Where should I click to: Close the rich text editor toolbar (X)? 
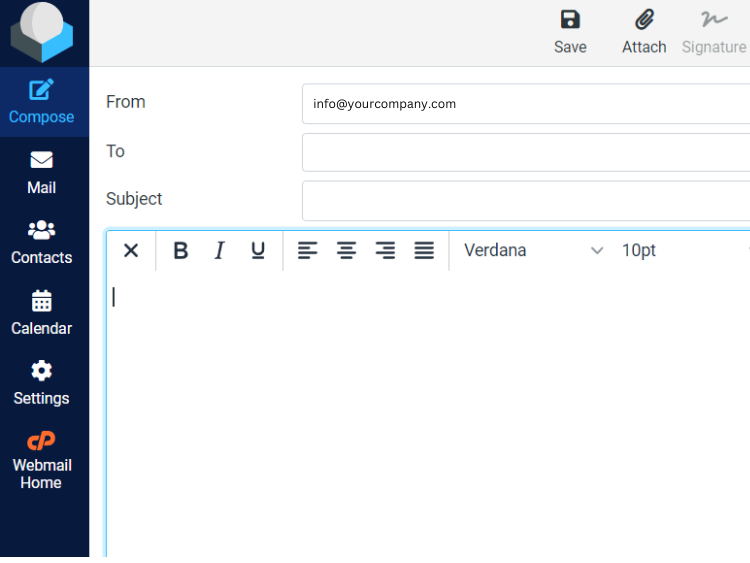click(x=131, y=250)
